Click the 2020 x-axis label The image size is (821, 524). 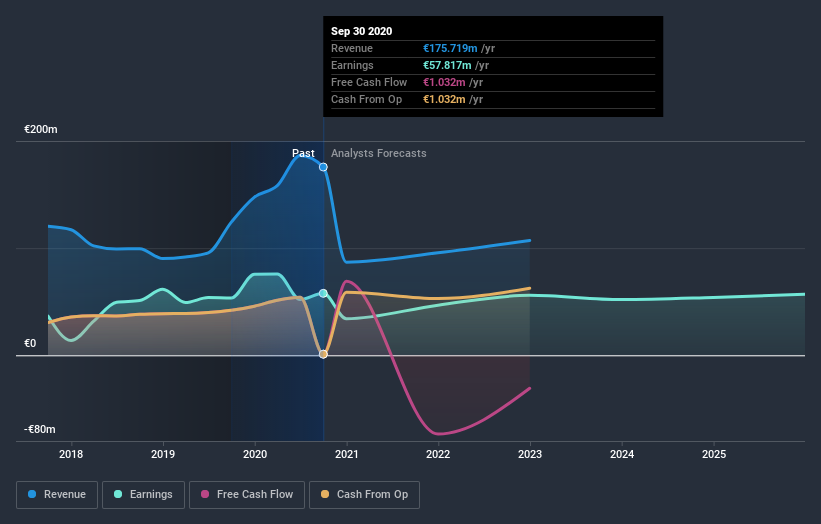click(255, 454)
